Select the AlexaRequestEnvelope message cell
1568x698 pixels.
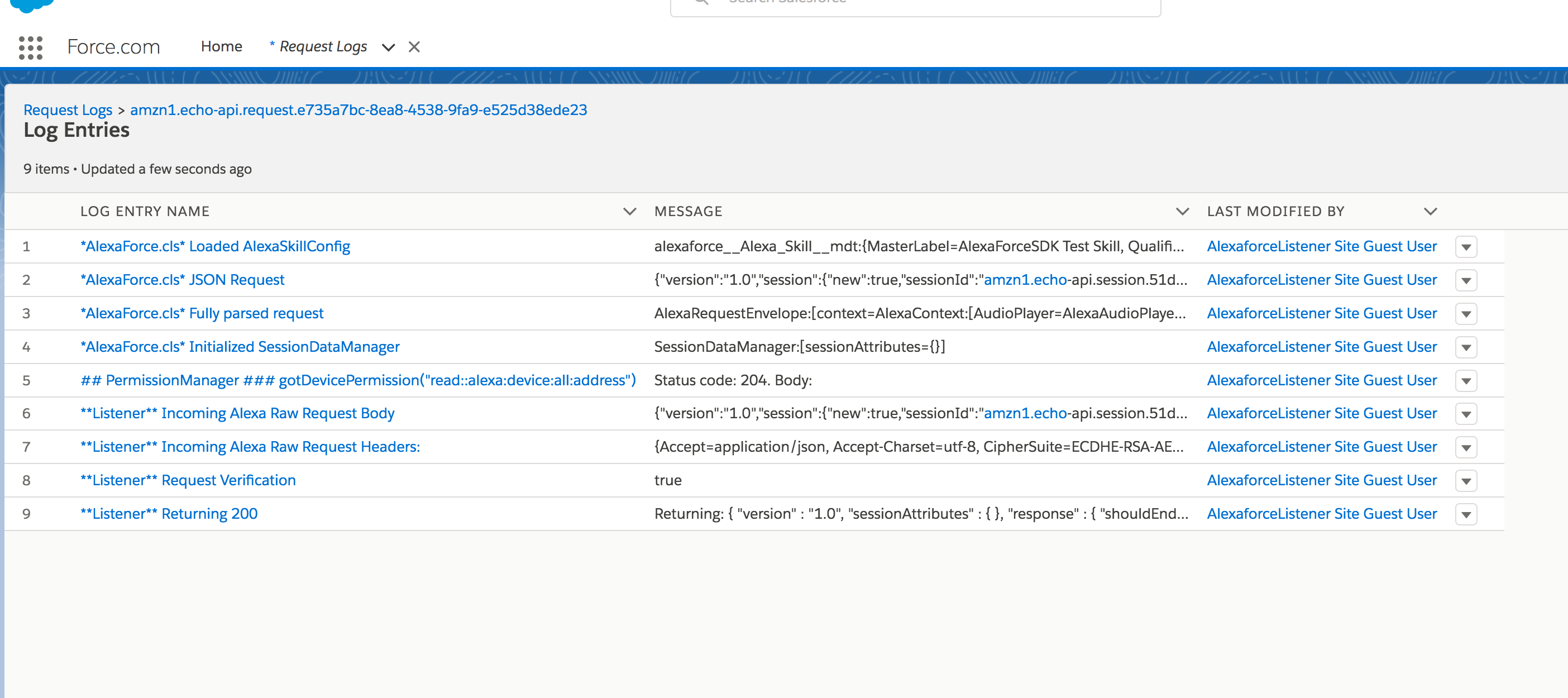click(x=920, y=313)
